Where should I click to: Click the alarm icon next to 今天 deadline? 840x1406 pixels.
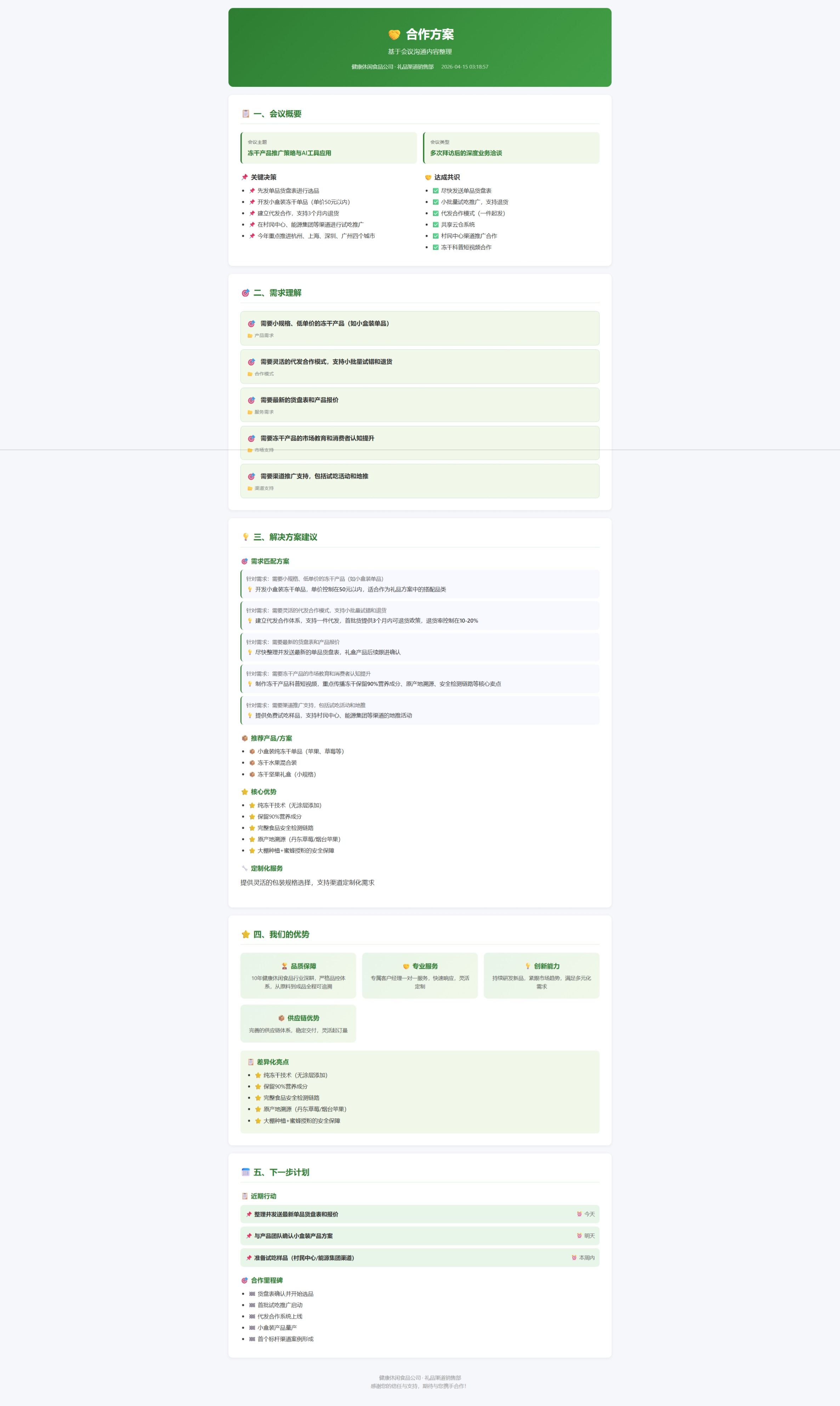tap(579, 1214)
